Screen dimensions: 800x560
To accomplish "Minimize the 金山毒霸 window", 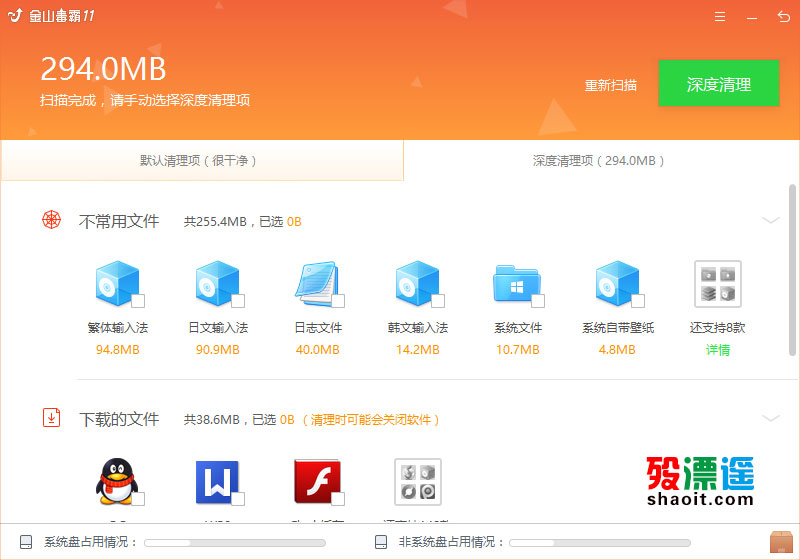I will pos(752,18).
